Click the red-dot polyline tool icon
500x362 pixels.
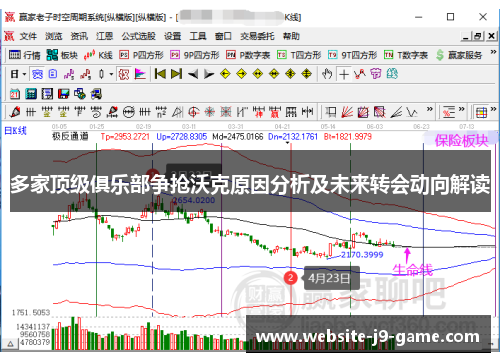[x=360, y=74]
